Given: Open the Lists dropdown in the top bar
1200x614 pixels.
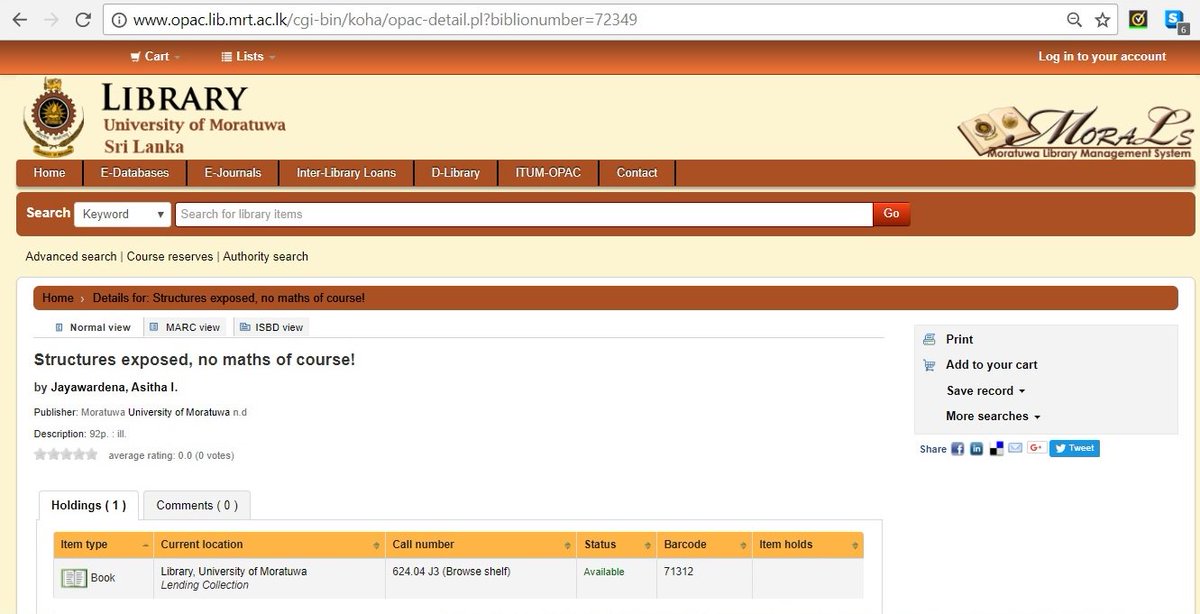Looking at the screenshot, I should click(x=248, y=57).
